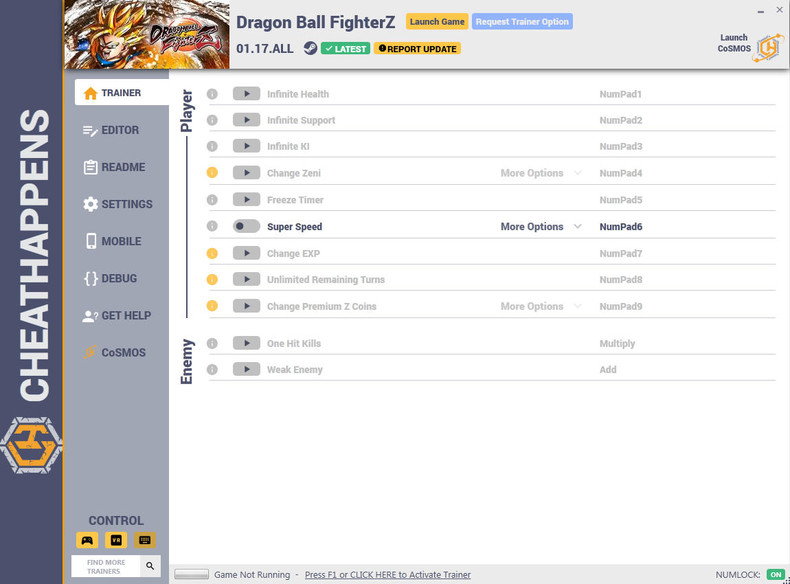The height and width of the screenshot is (584, 790).
Task: Click the orange info icon beside Change Zeni
Action: point(212,173)
